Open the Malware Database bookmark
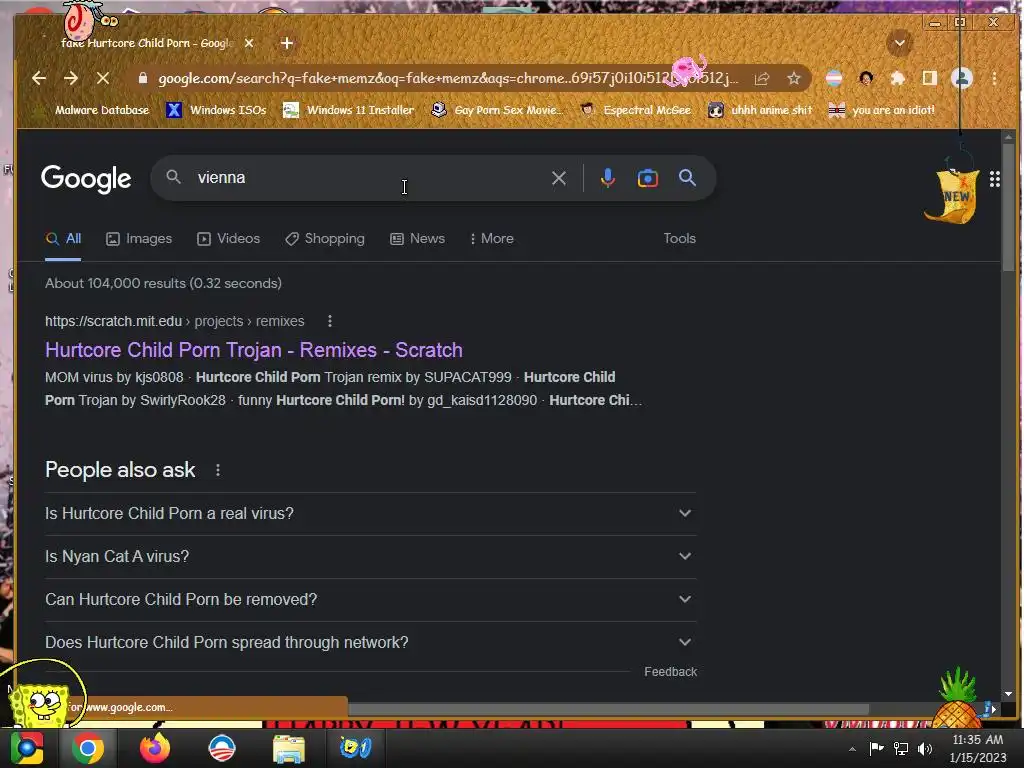 [x=93, y=110]
